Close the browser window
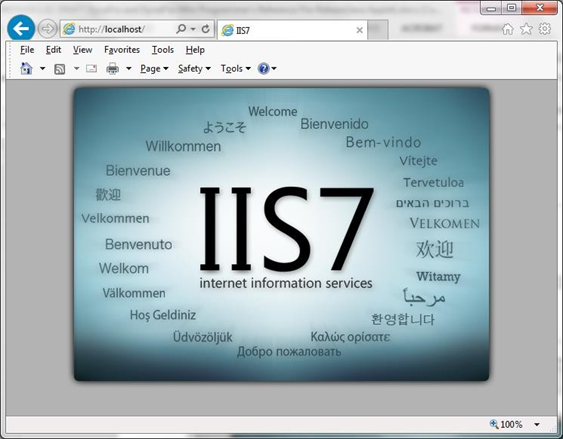 pos(540,8)
